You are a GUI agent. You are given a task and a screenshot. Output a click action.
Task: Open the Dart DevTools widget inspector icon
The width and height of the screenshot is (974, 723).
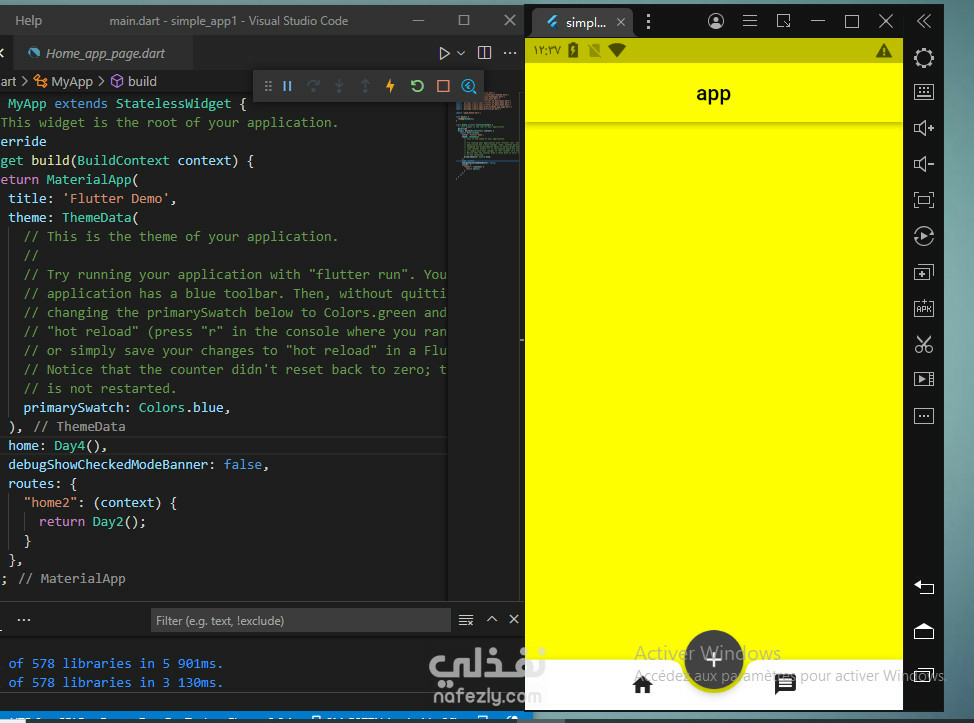coord(469,86)
